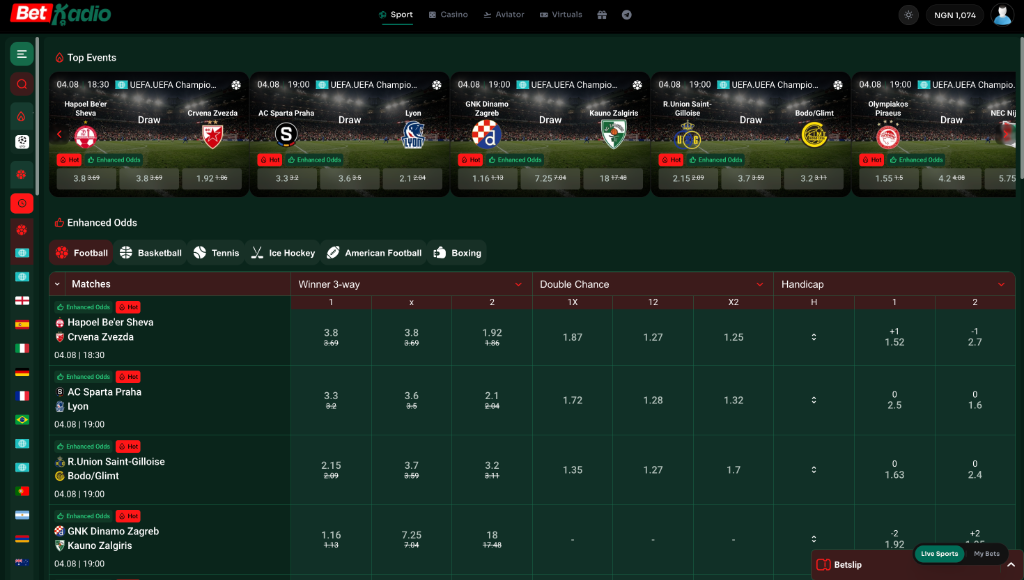
Task: Select the Basketball enhanced odds tab
Action: pos(150,253)
